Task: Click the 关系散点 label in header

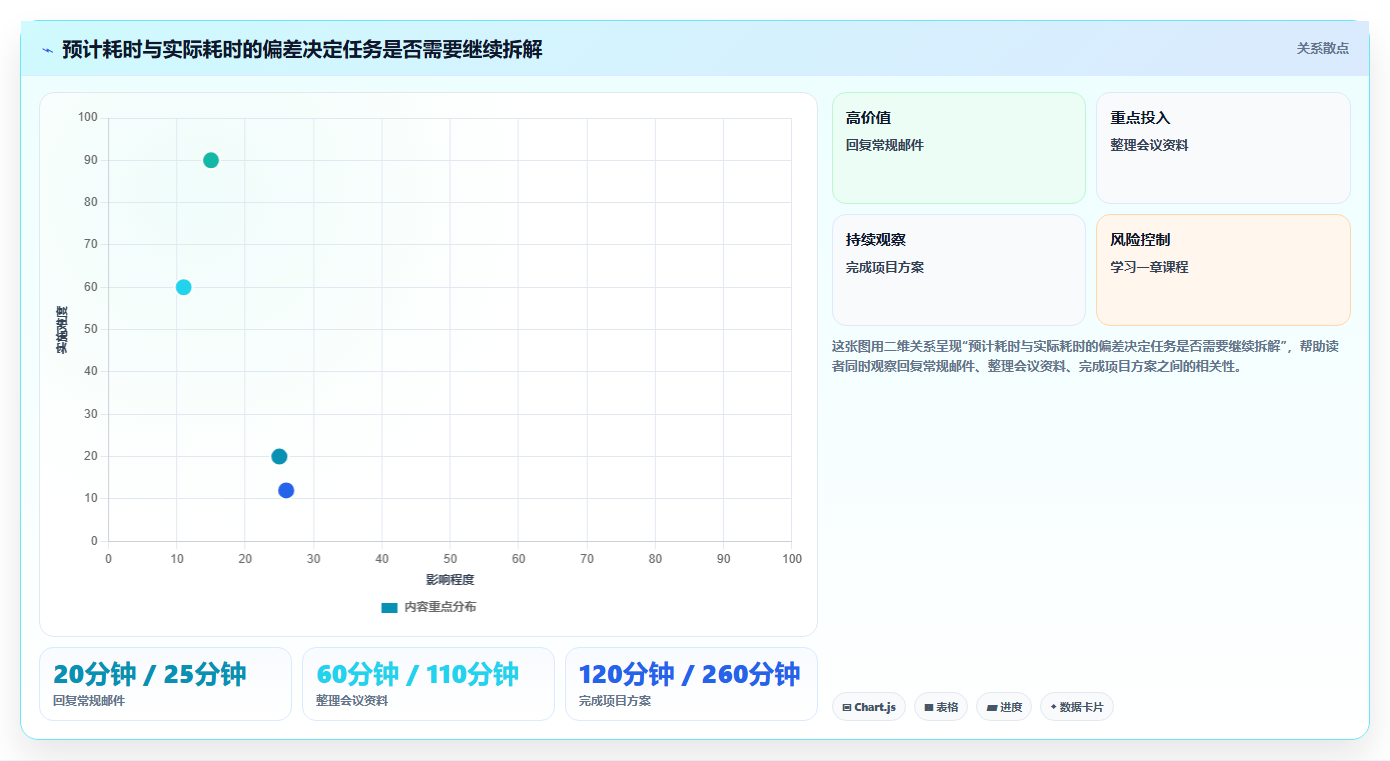Action: tap(1323, 48)
